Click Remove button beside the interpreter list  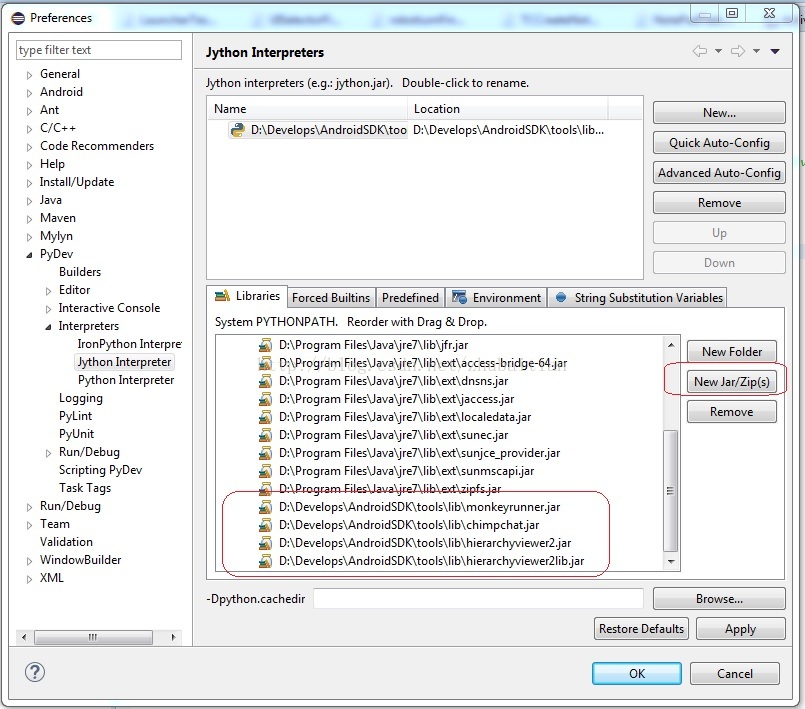pos(719,203)
